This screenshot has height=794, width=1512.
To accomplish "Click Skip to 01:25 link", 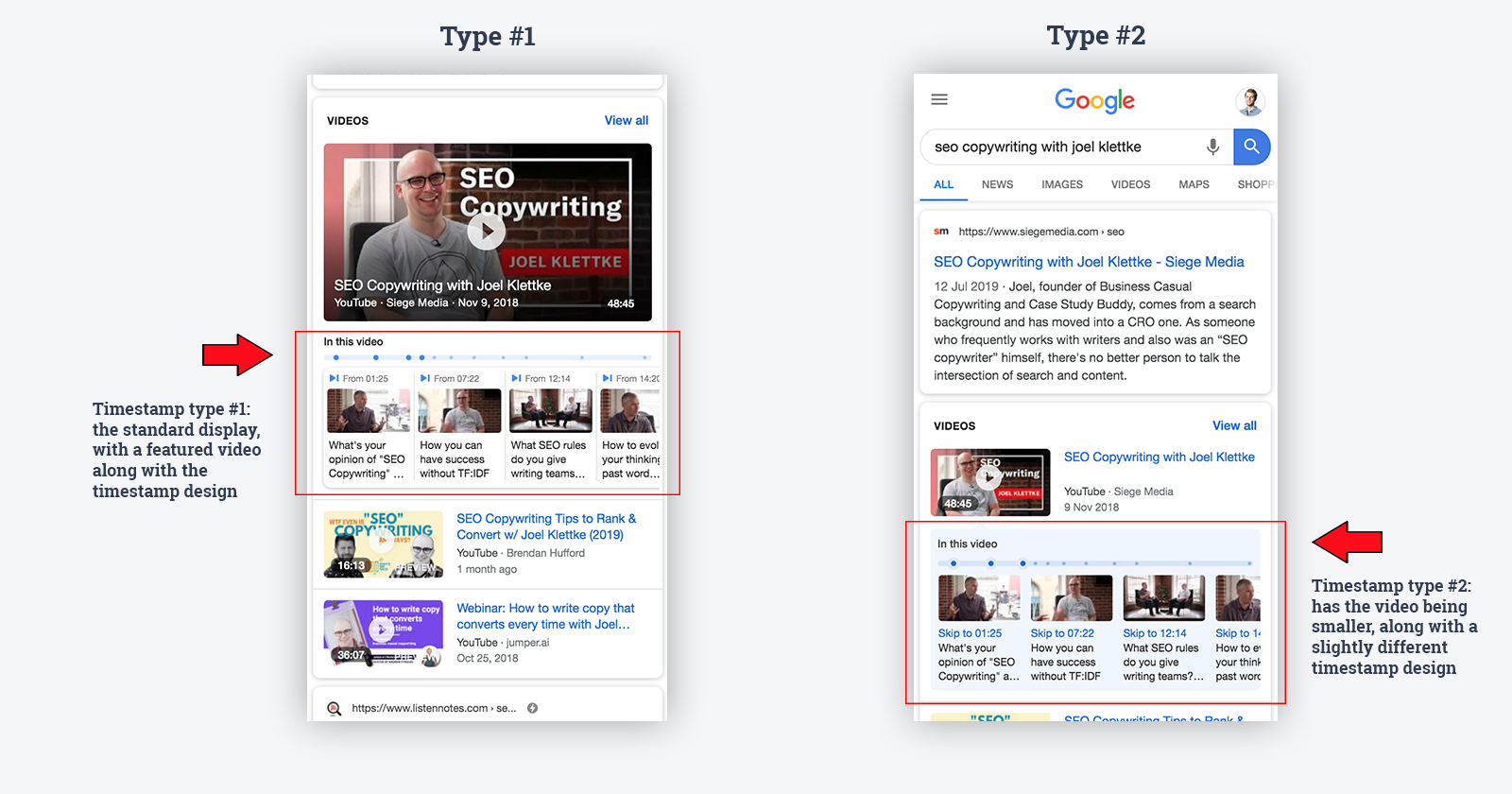I will pyautogui.click(x=970, y=633).
